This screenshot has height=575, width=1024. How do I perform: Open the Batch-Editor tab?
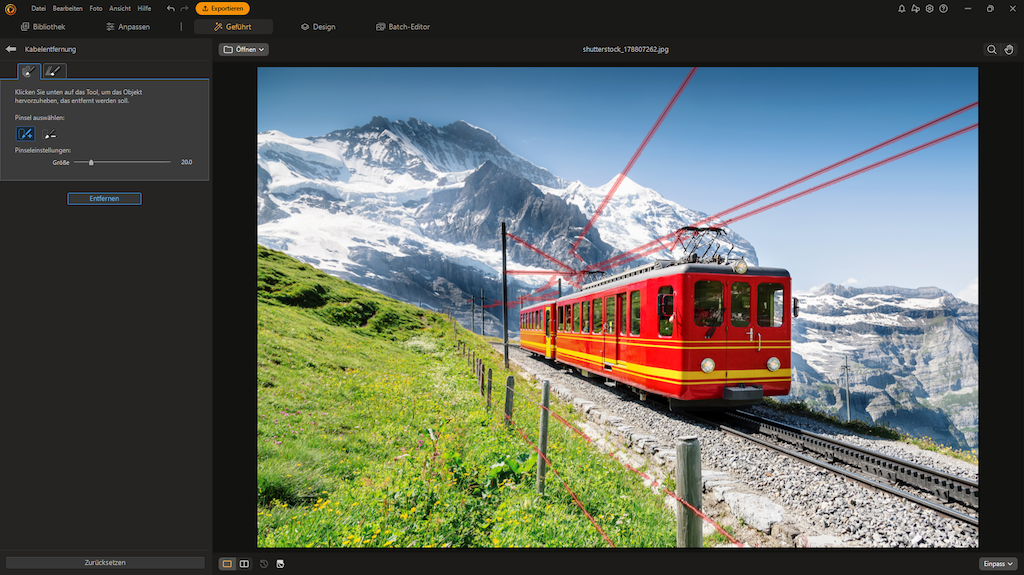tap(403, 27)
